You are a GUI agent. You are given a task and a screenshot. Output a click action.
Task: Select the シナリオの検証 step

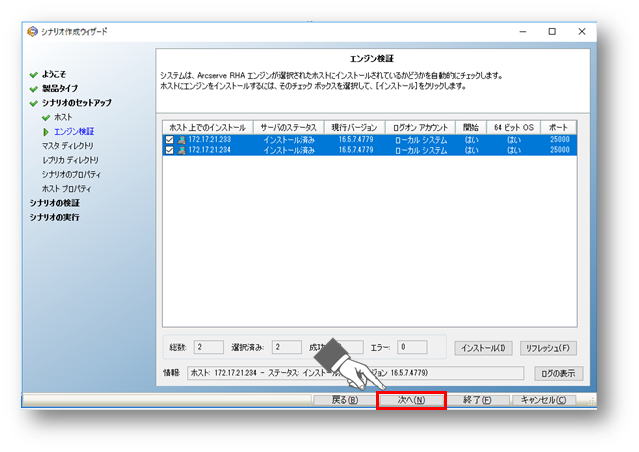pyautogui.click(x=55, y=203)
